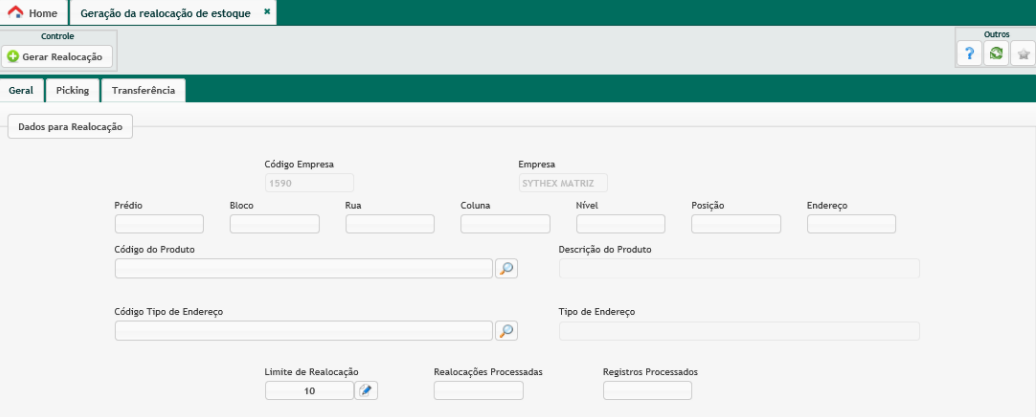
Task: Focus the Posição field
Action: (x=736, y=224)
